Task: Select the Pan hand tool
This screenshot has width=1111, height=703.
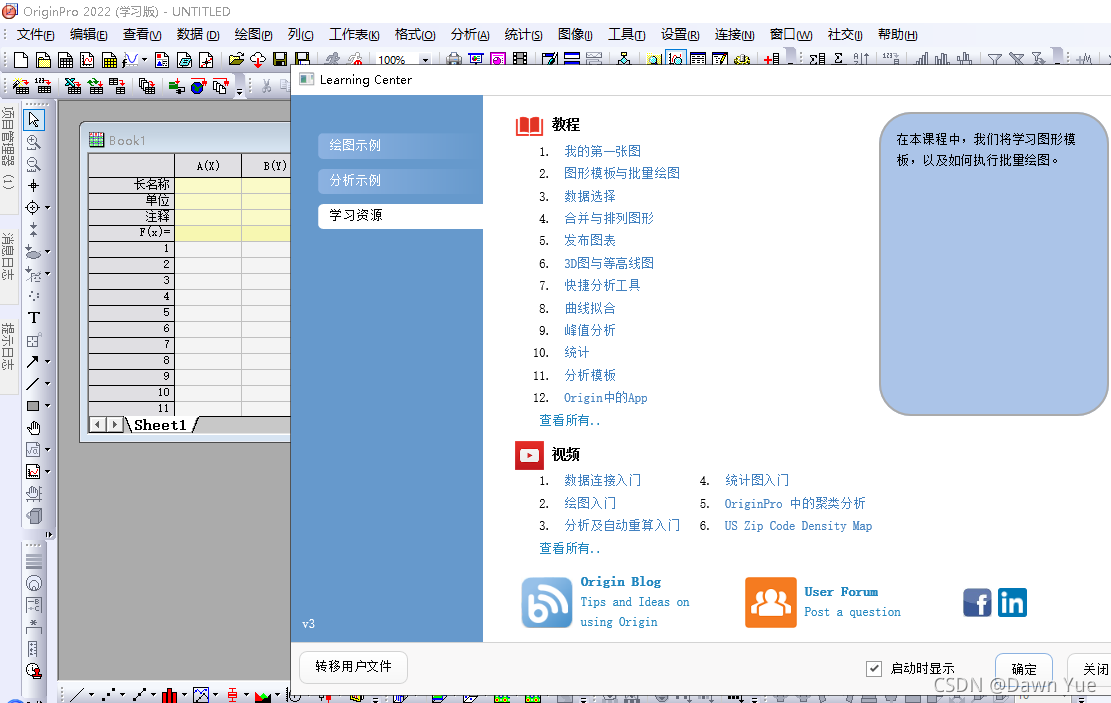Action: (33, 427)
